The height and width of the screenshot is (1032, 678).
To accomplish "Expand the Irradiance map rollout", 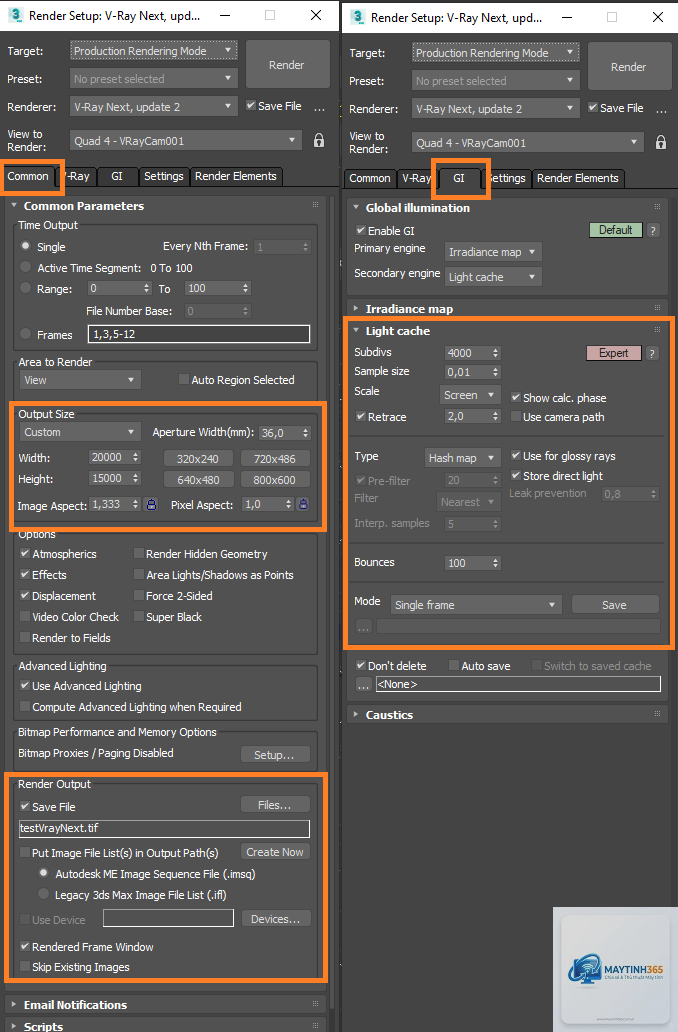I will pos(409,309).
